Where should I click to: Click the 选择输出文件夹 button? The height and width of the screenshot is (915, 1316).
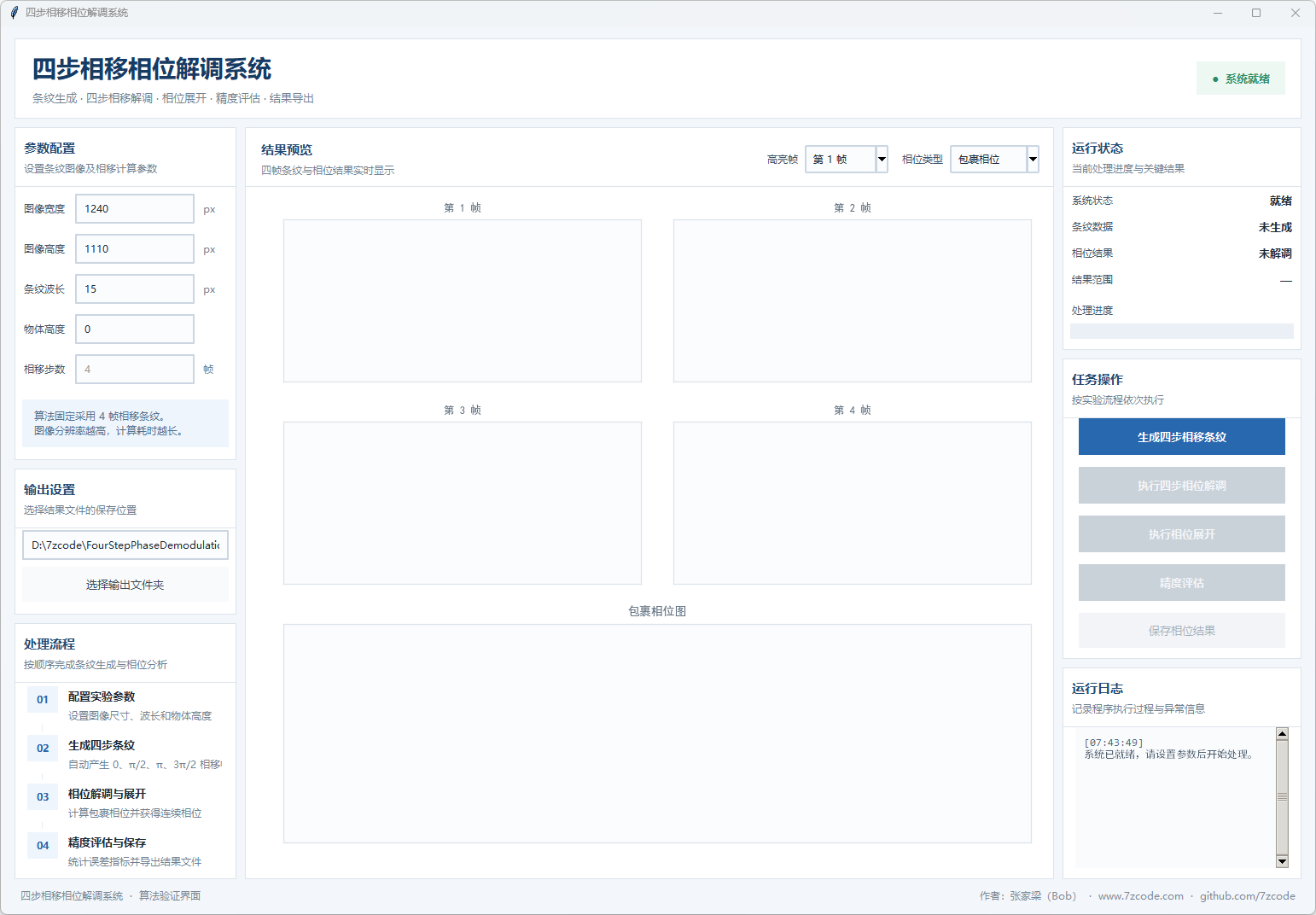[125, 585]
